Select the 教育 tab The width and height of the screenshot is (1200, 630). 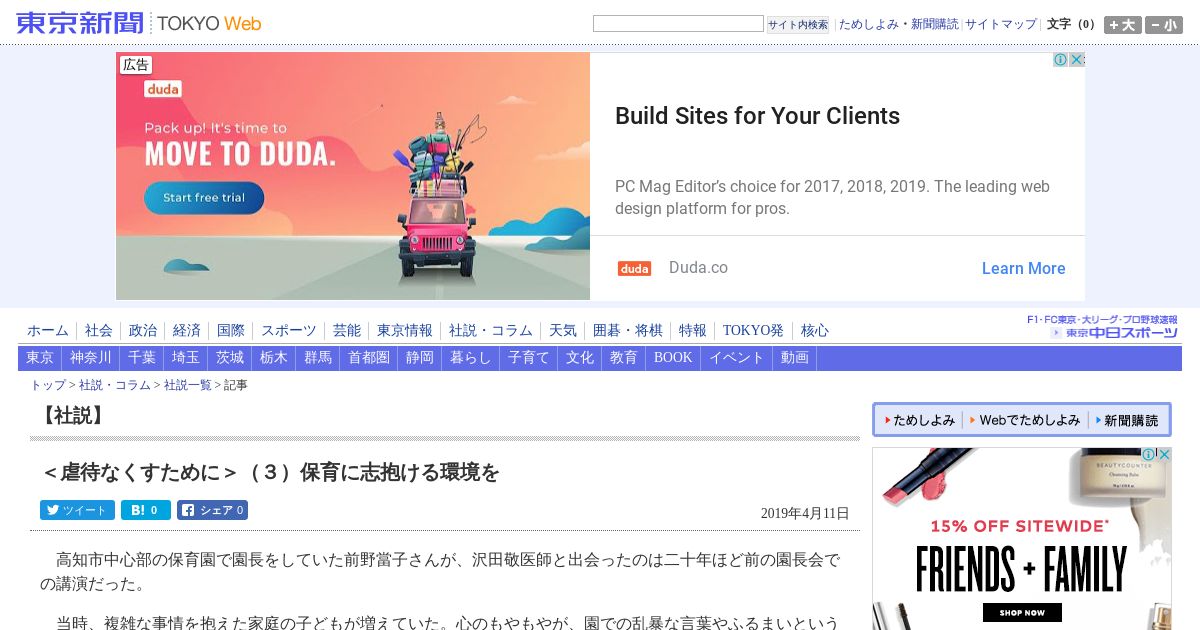[624, 358]
